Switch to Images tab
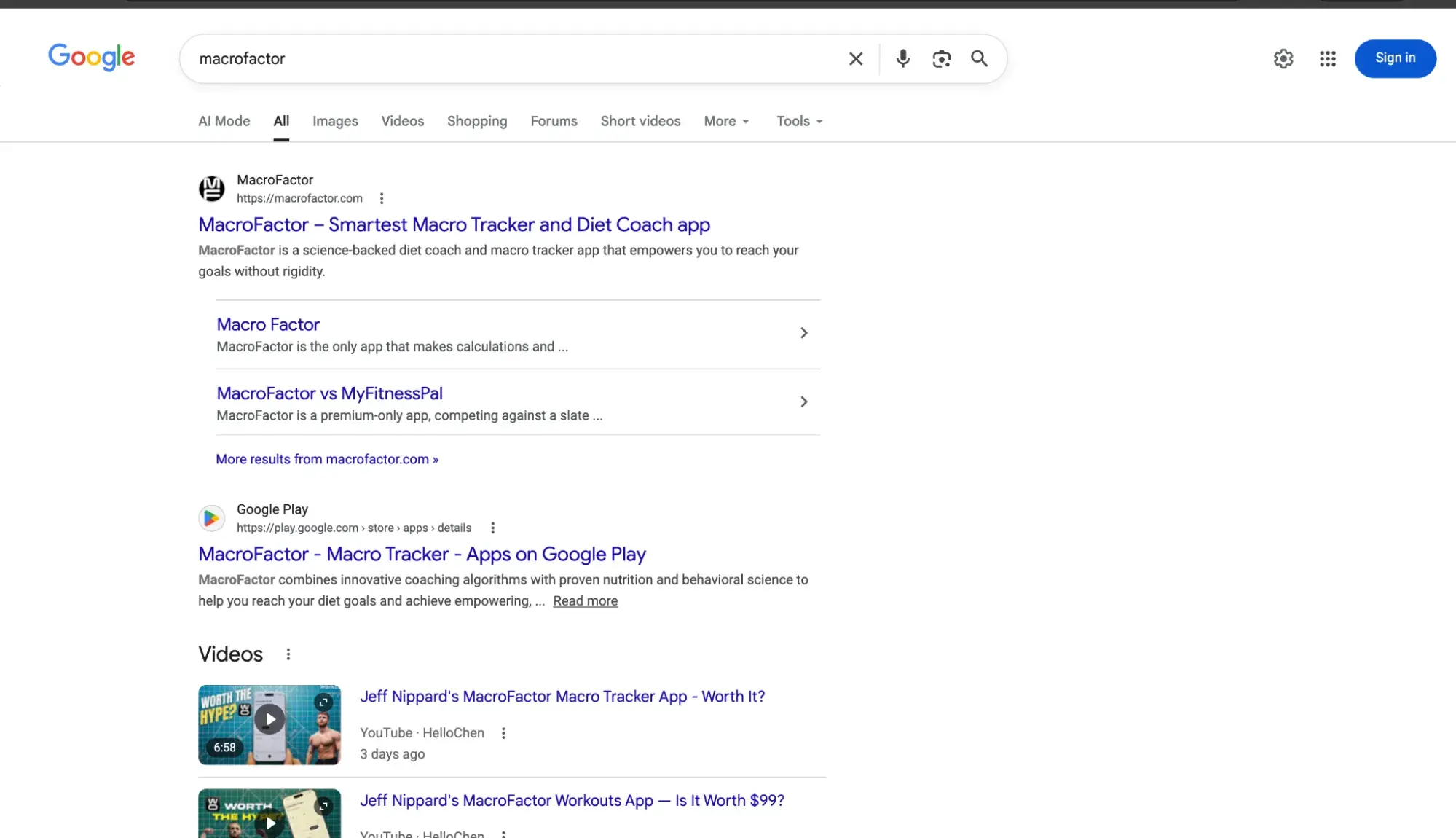1456x838 pixels. coord(335,121)
